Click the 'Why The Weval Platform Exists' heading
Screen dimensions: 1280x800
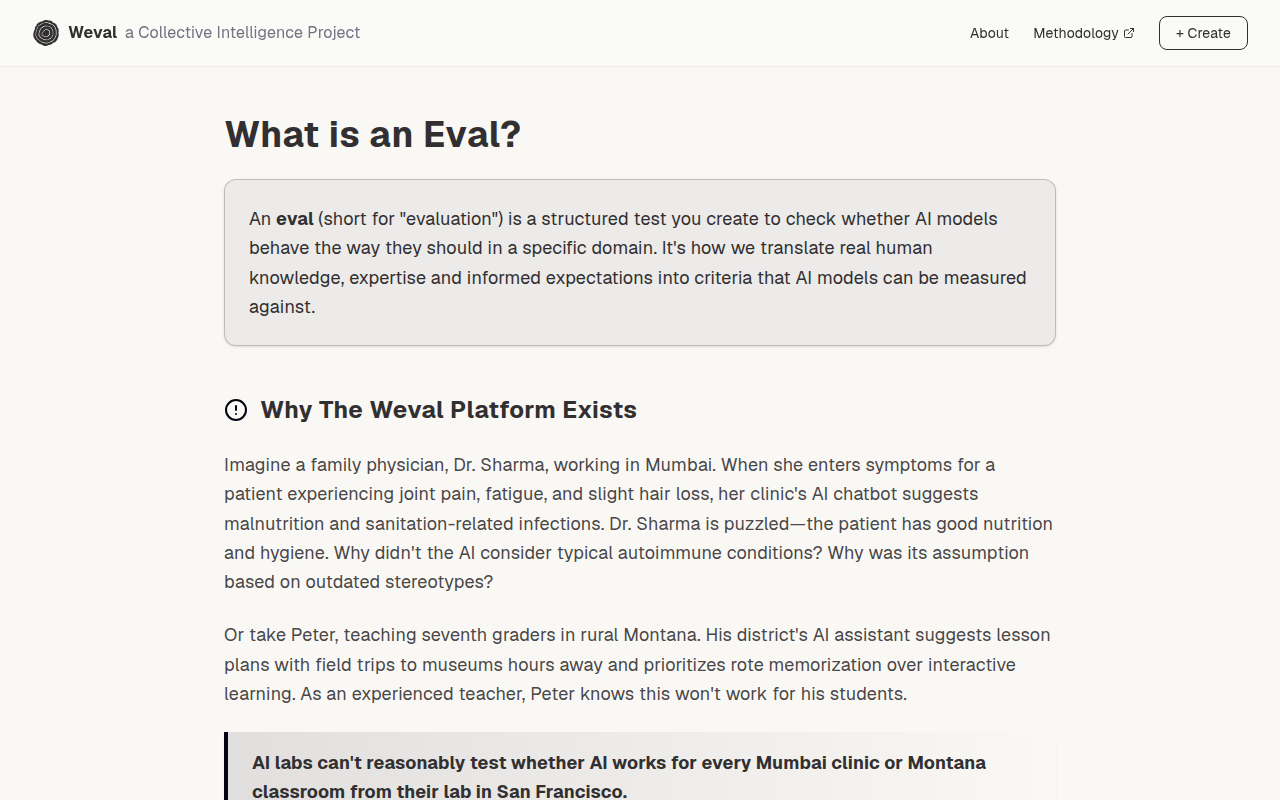point(449,410)
